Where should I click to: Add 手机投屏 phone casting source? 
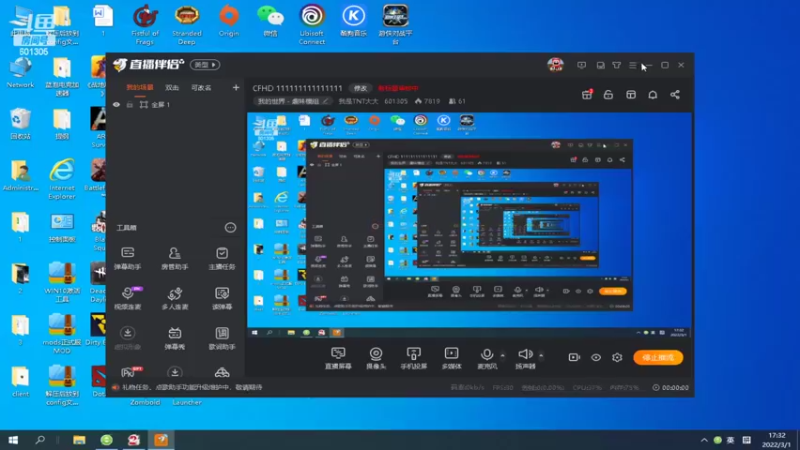click(414, 358)
